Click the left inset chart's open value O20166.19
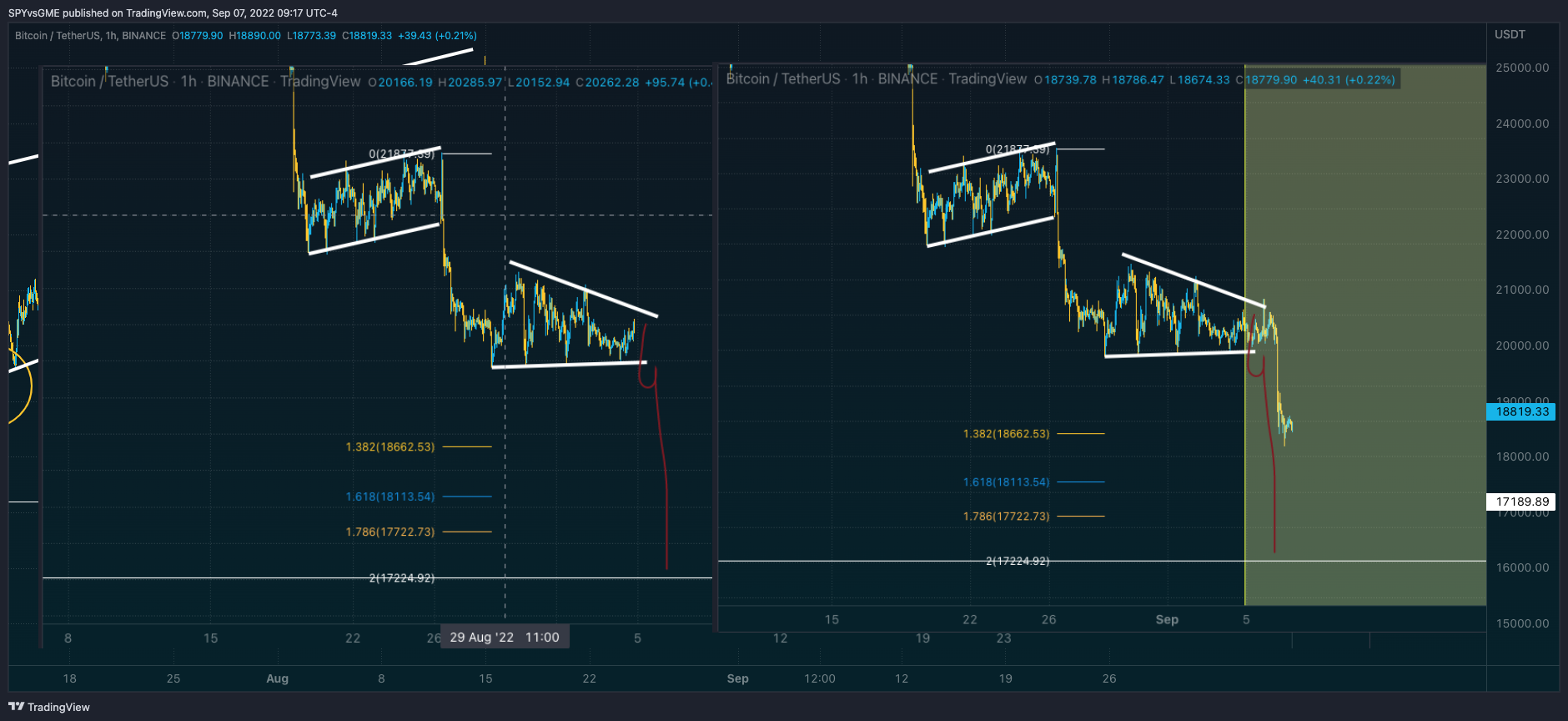Screen dimensions: 1568x721 (x=400, y=83)
